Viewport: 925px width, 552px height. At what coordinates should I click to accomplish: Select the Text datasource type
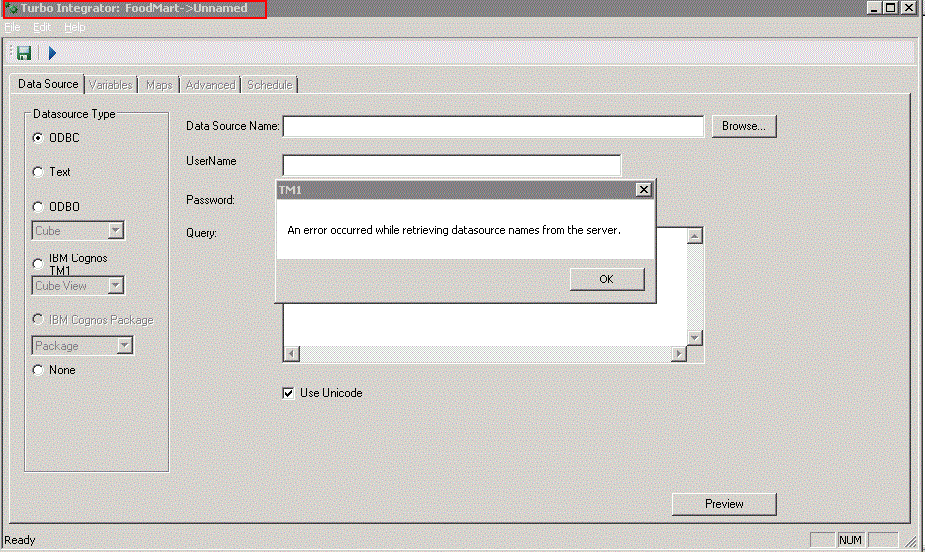(38, 172)
